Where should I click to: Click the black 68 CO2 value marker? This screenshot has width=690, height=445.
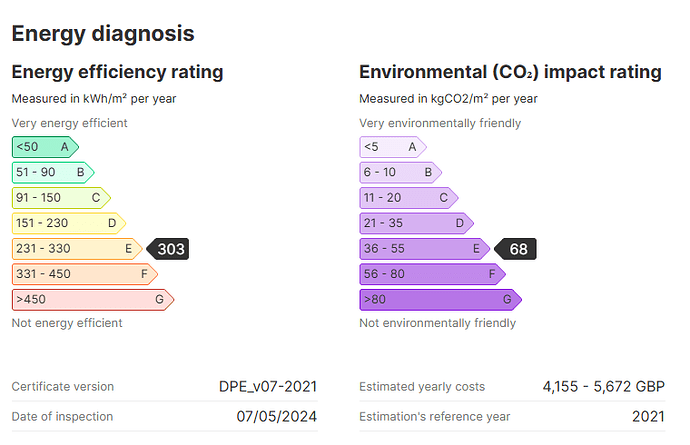pos(515,249)
